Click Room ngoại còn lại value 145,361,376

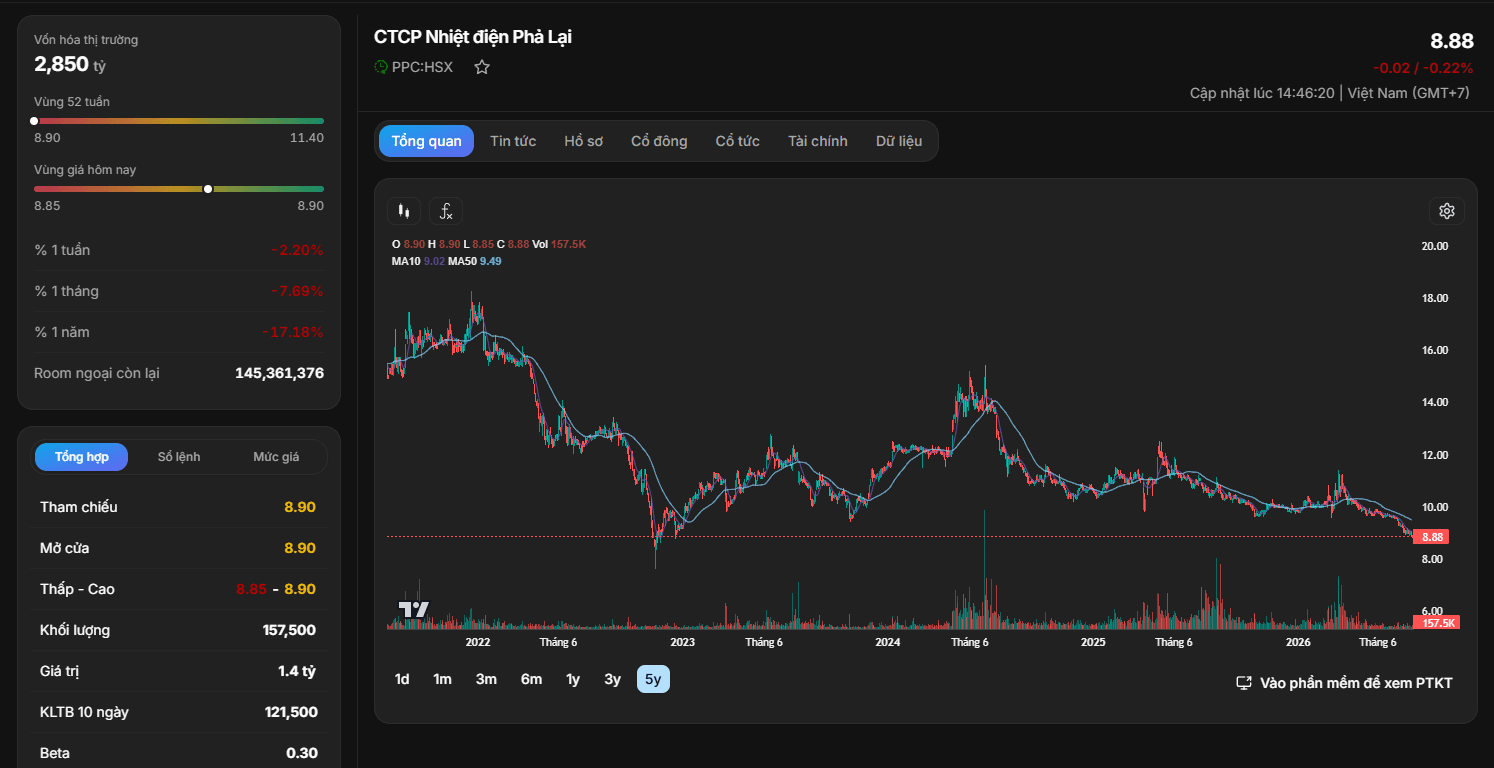tap(279, 373)
